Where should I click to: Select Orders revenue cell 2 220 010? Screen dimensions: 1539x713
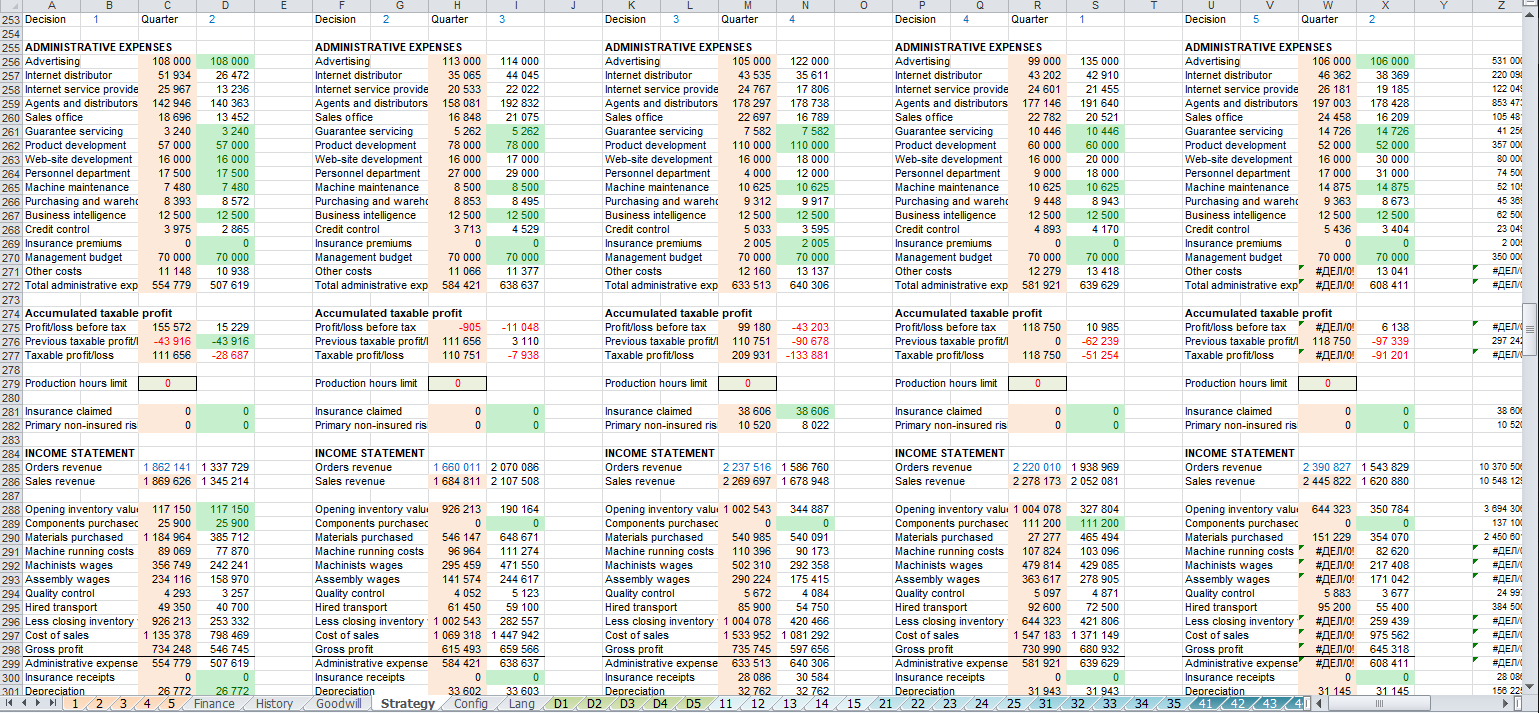coord(1038,467)
